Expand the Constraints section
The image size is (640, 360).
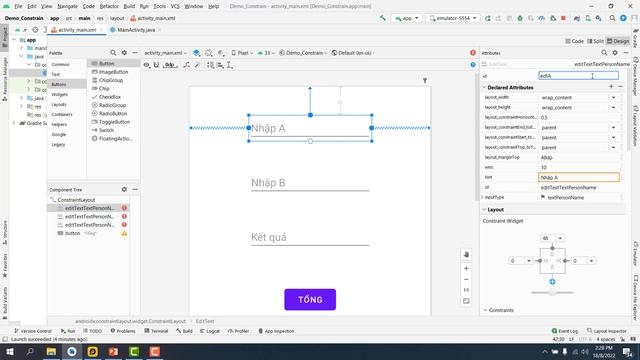tap(485, 310)
